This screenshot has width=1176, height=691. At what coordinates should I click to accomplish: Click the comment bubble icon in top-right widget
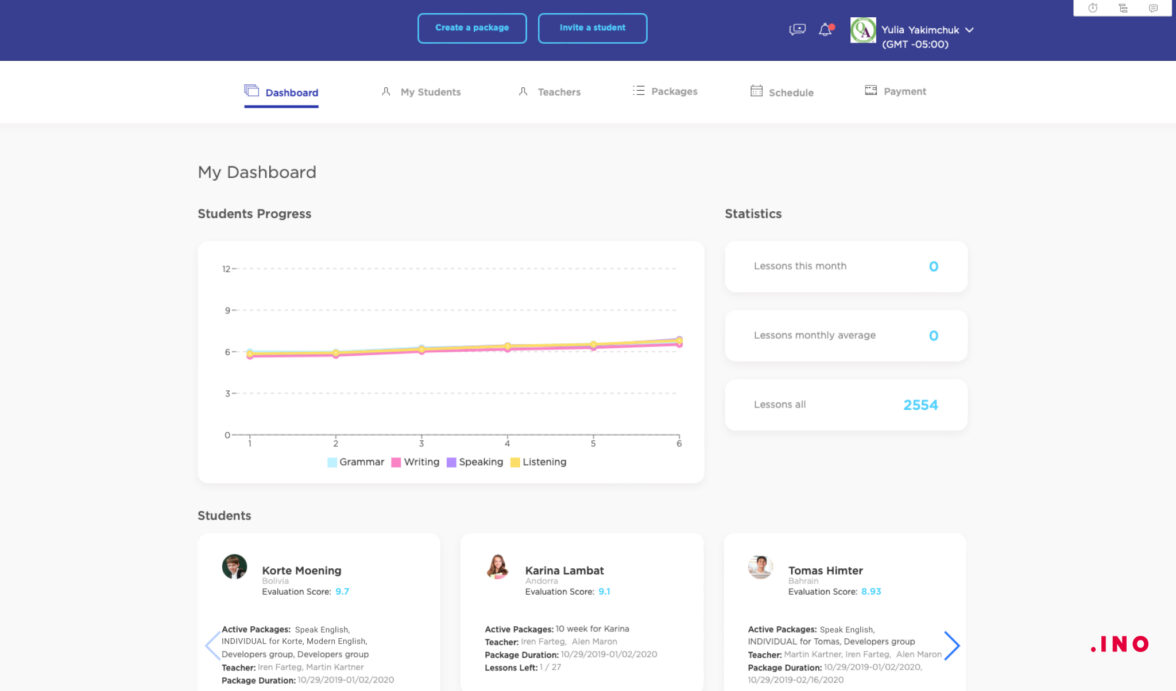point(1153,8)
